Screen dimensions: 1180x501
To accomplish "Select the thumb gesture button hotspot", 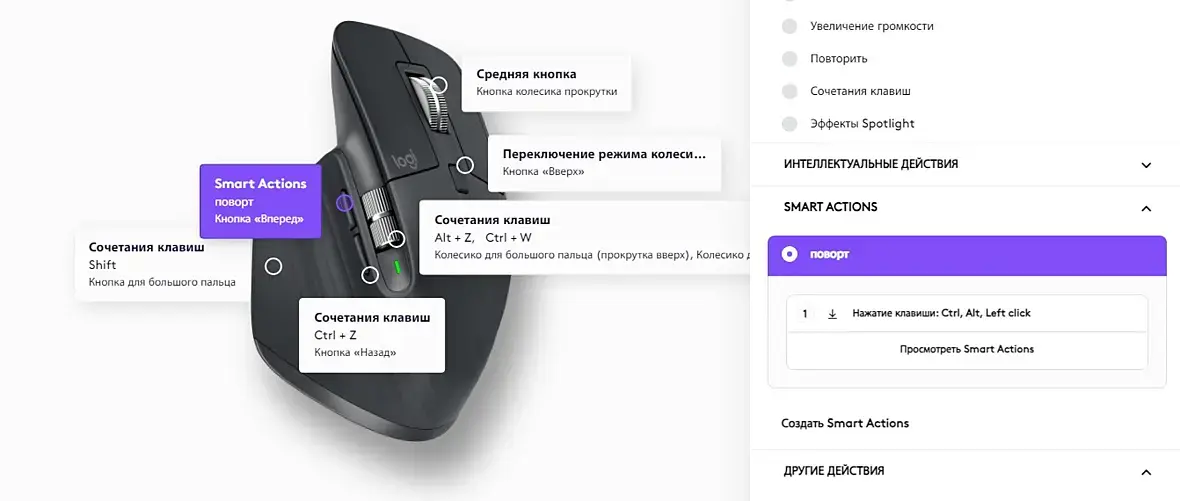I will point(274,266).
